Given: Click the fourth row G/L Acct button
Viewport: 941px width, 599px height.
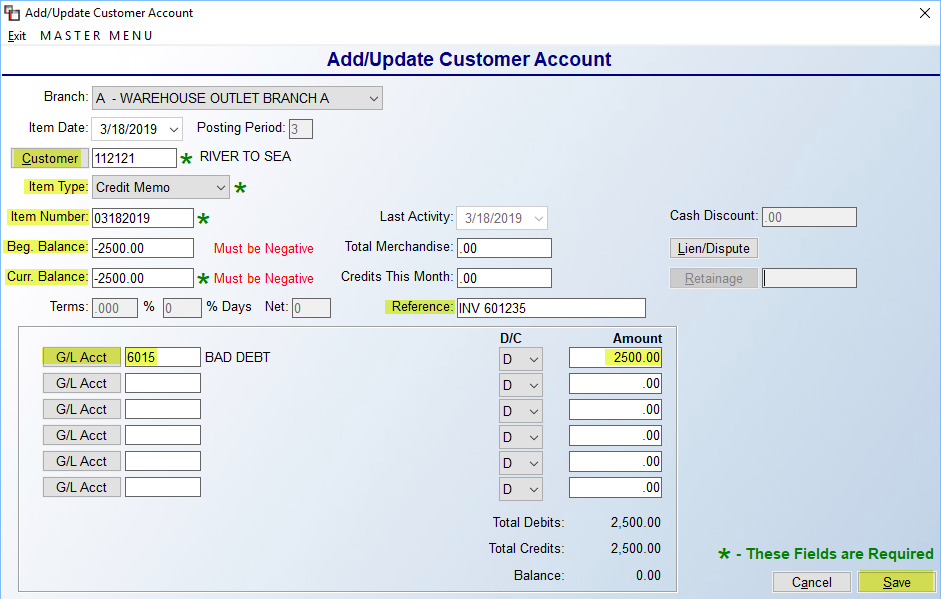Looking at the screenshot, I should click(x=82, y=435).
